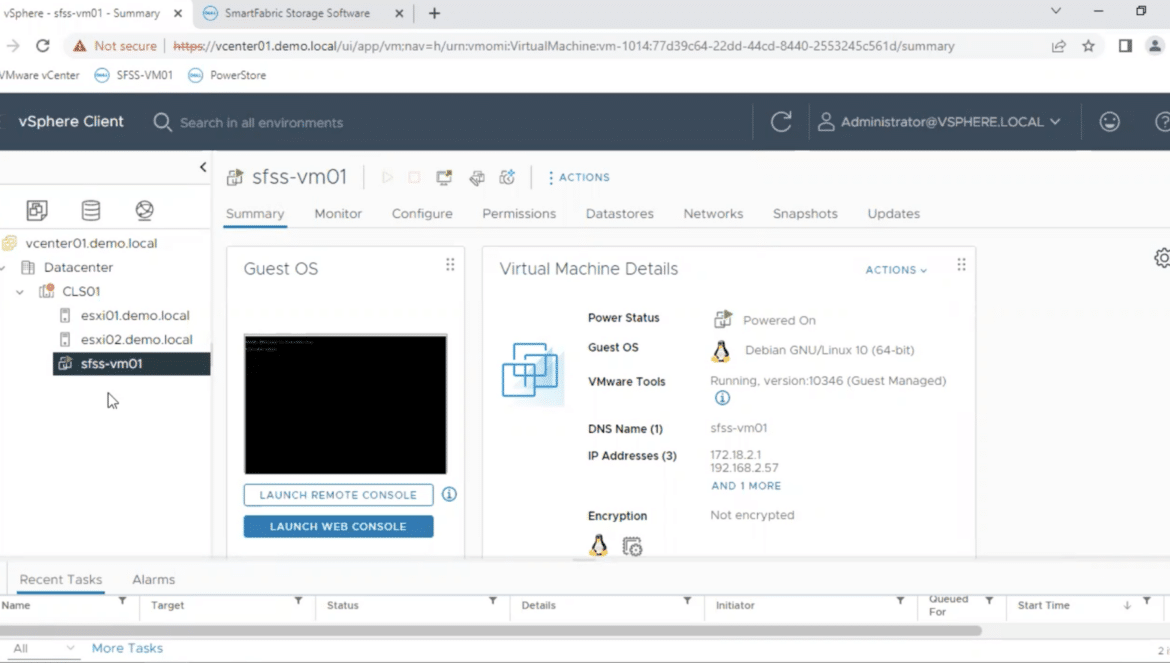
Task: Filter Recent Tasks by Status column
Action: tap(493, 601)
